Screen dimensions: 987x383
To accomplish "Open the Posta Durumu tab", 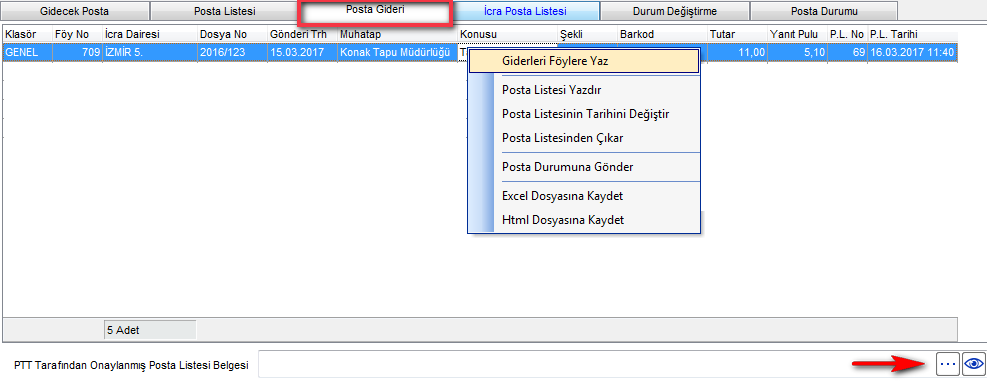I will [x=824, y=11].
